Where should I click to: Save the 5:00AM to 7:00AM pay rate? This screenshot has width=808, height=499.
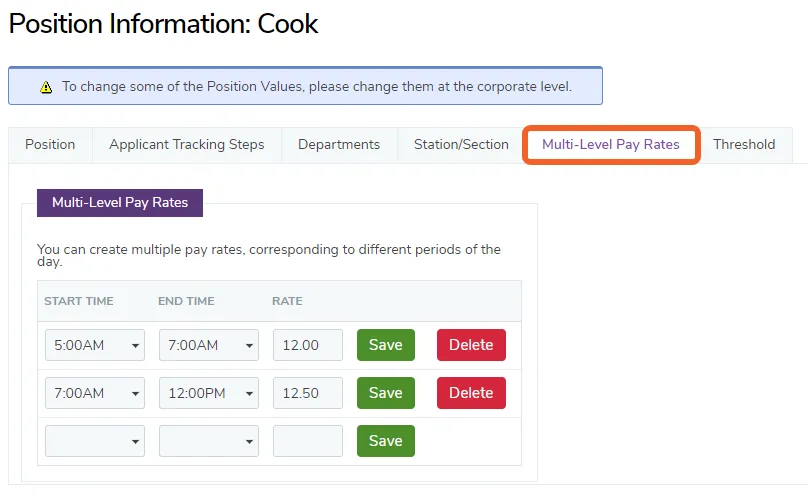(x=385, y=345)
